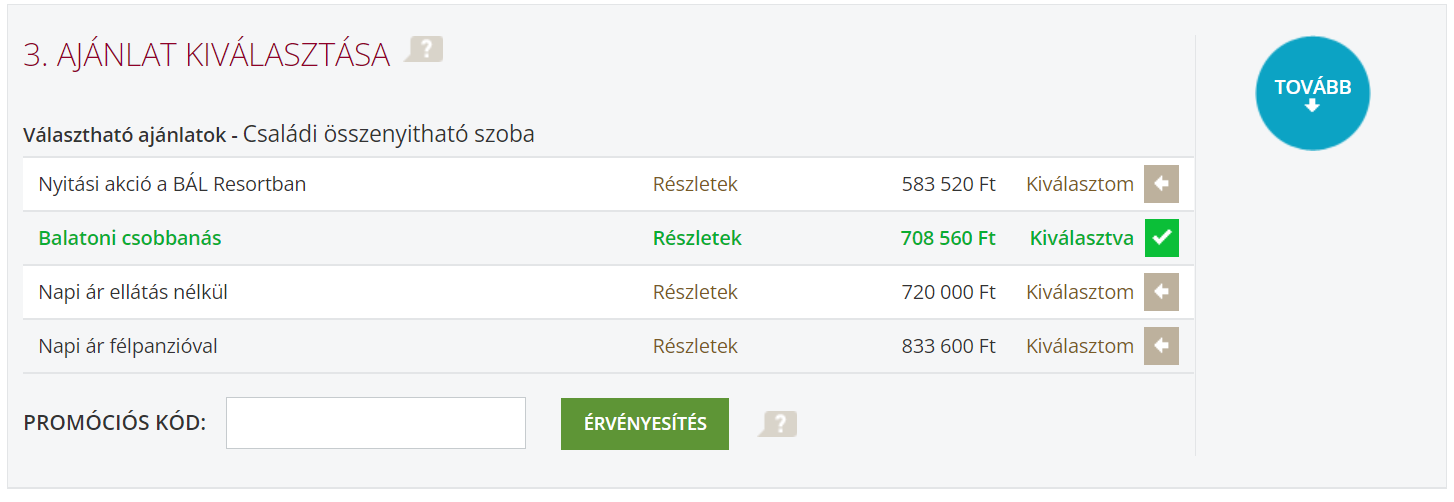Click the arrow icon for Napi ár félpanzióval
This screenshot has width=1454, height=502.
pos(1162,346)
